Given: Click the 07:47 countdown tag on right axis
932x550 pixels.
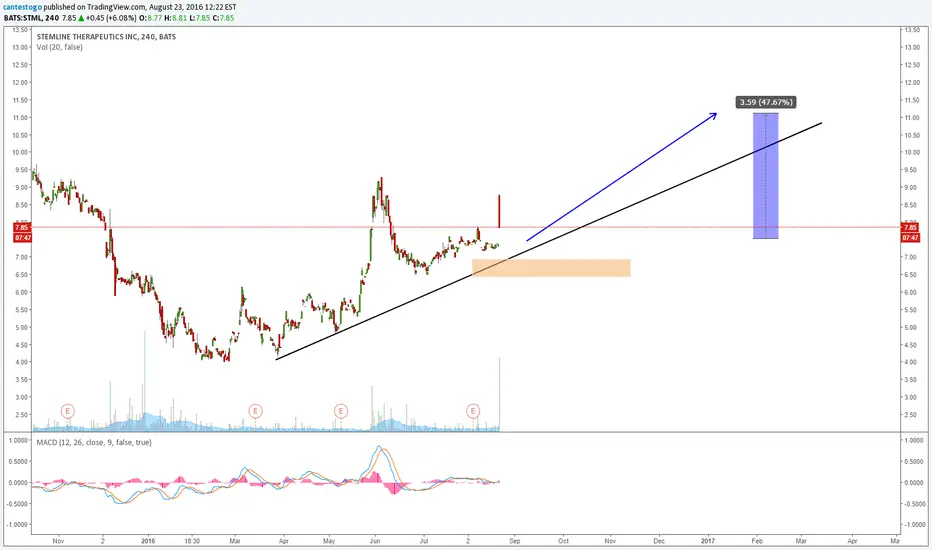Looking at the screenshot, I should coord(910,238).
